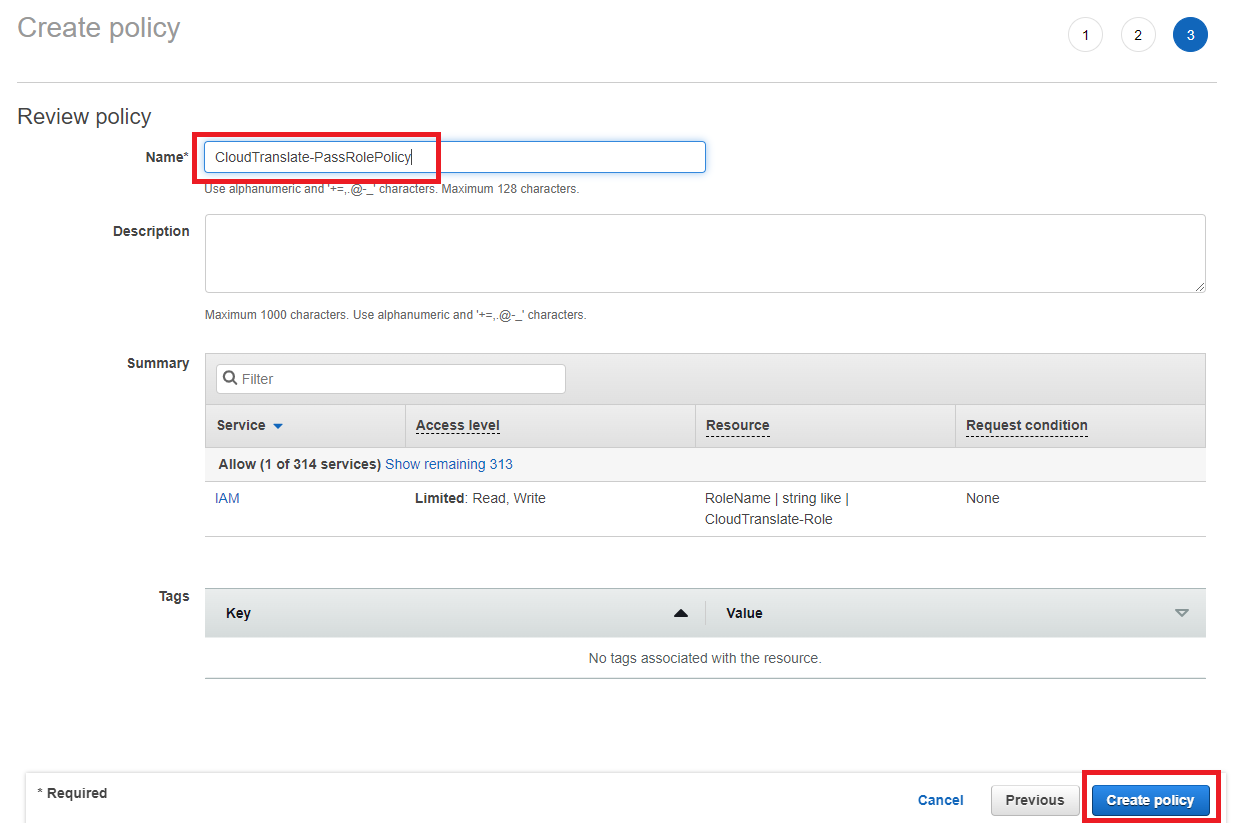Click the Access level column header

pyautogui.click(x=457, y=425)
